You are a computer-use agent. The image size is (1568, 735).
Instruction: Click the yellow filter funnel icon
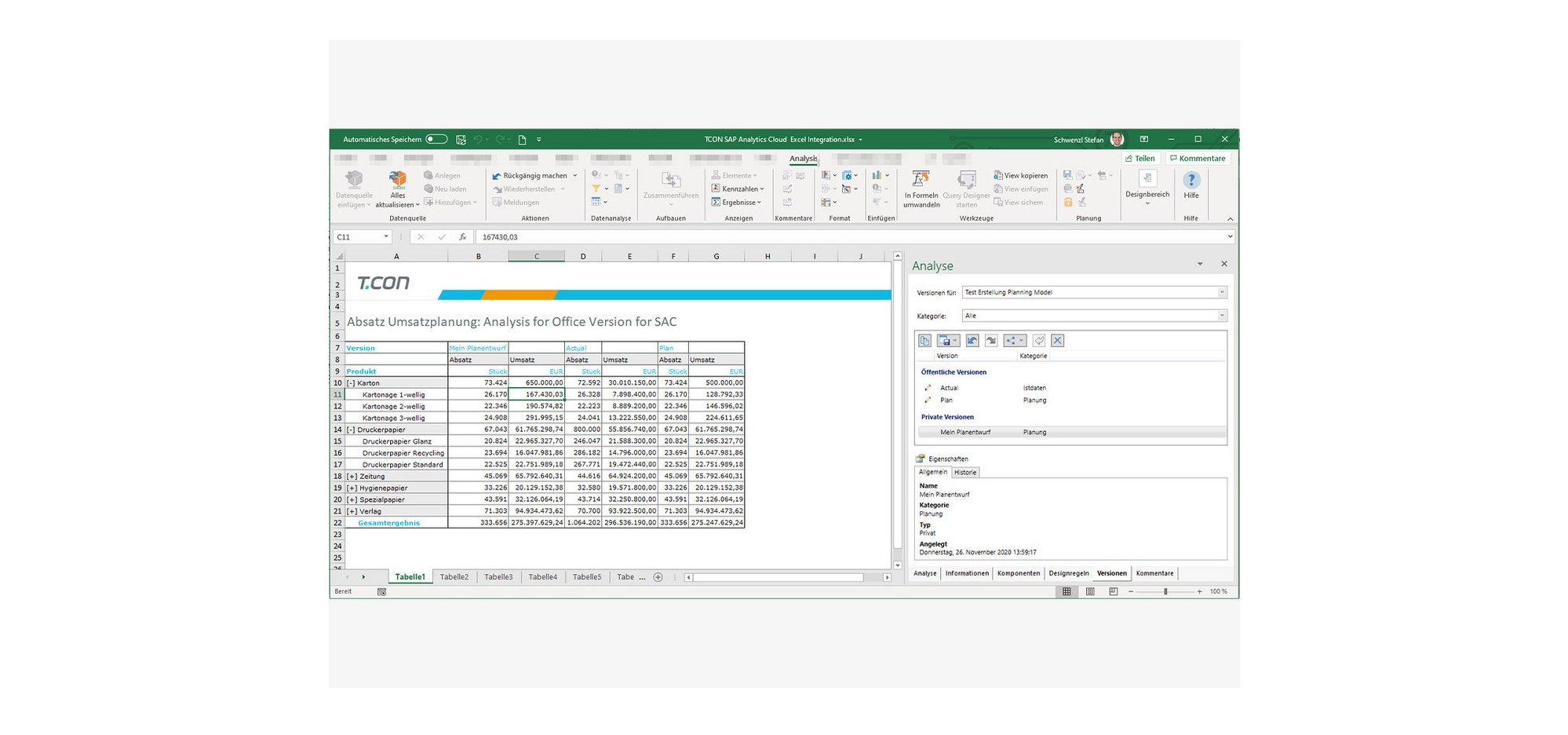[x=596, y=189]
